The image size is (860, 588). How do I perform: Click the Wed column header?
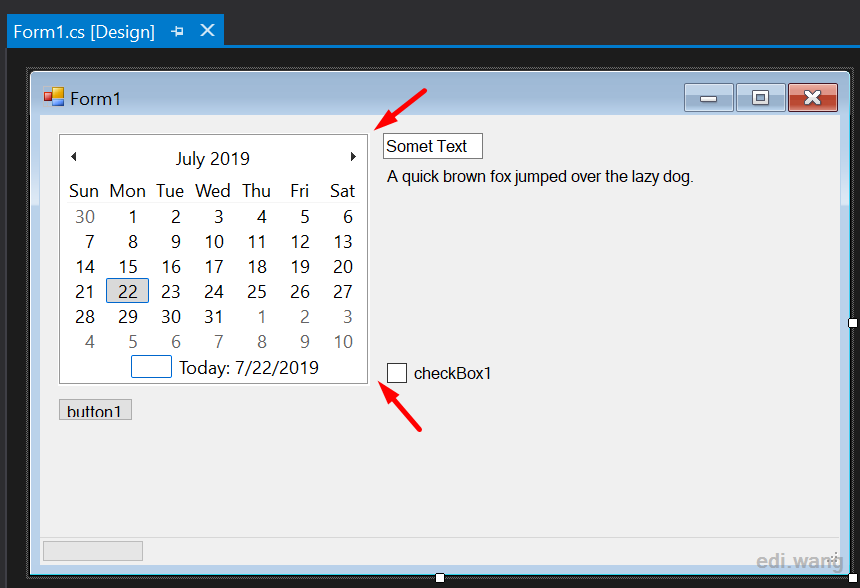click(213, 191)
